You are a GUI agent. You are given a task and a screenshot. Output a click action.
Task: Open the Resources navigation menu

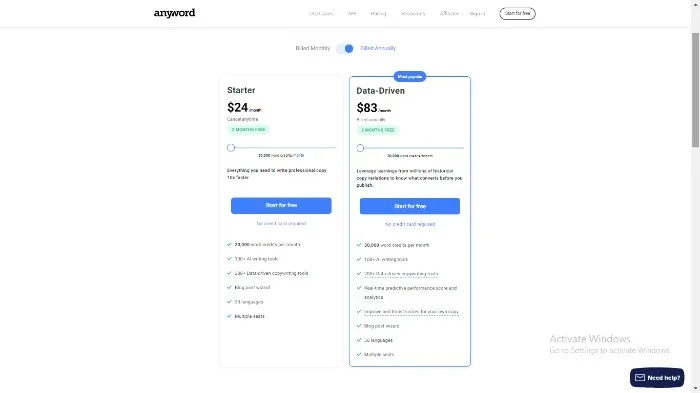[413, 13]
